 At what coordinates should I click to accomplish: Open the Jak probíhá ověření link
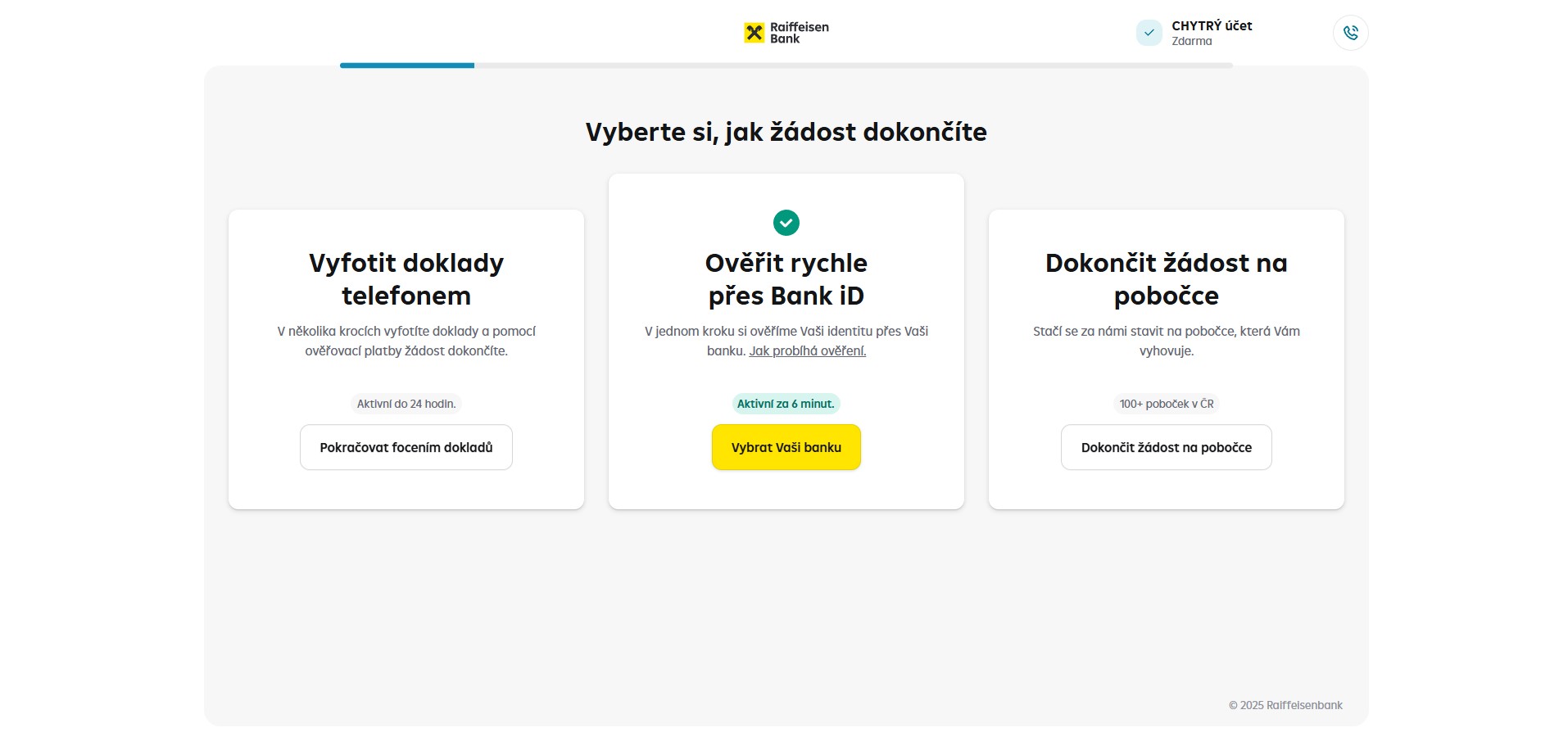click(807, 351)
